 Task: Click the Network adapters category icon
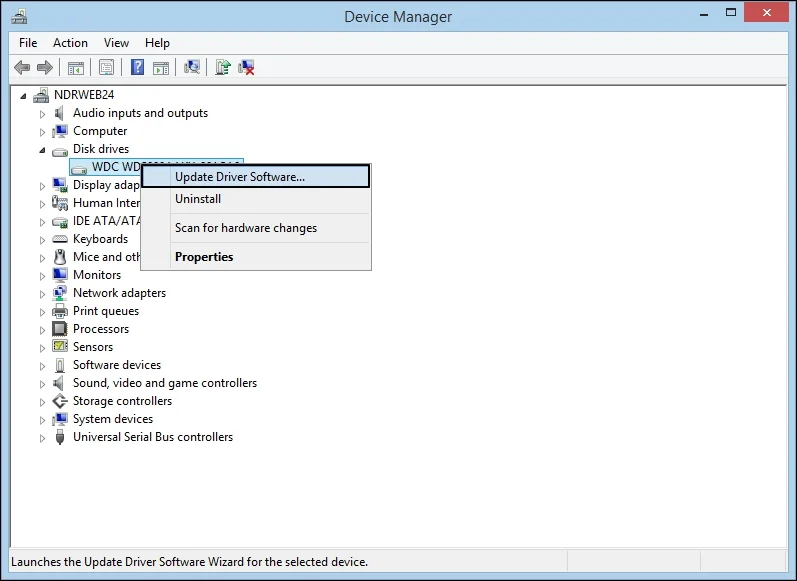(59, 293)
